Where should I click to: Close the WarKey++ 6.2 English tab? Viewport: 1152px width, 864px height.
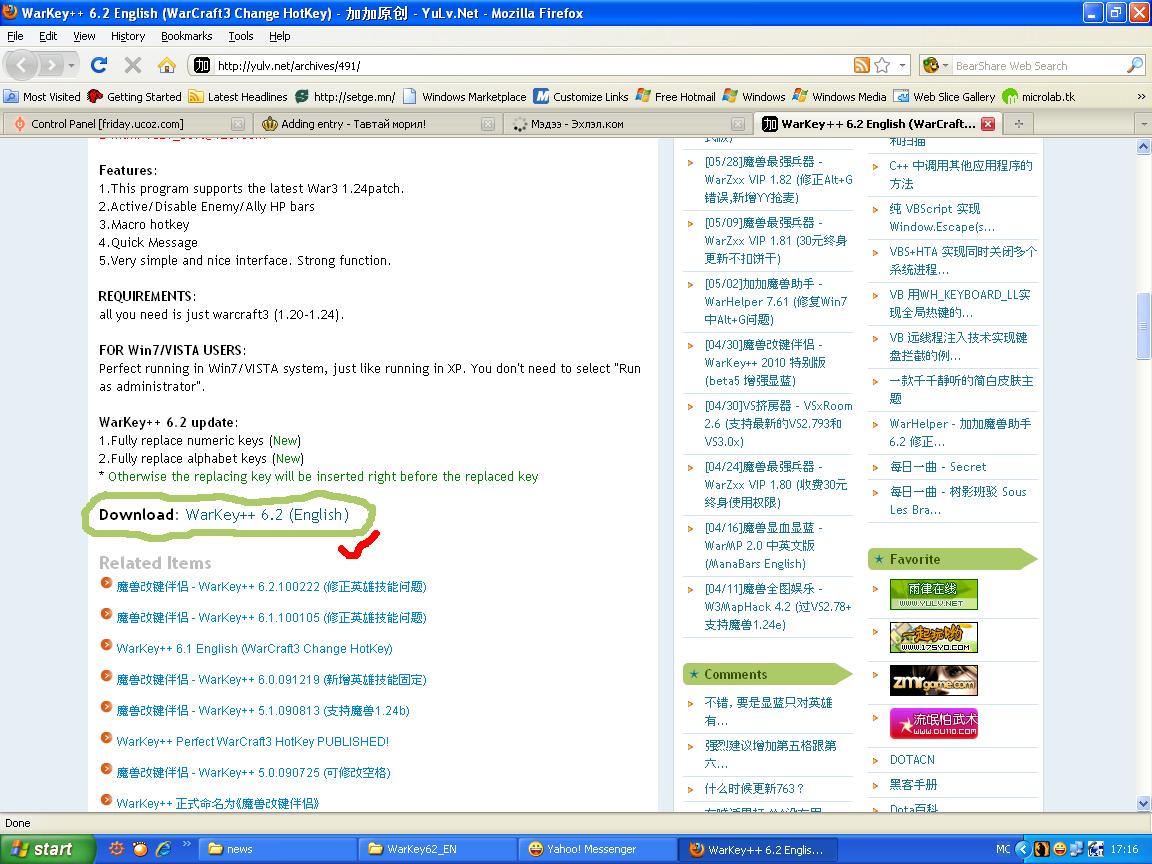(988, 123)
